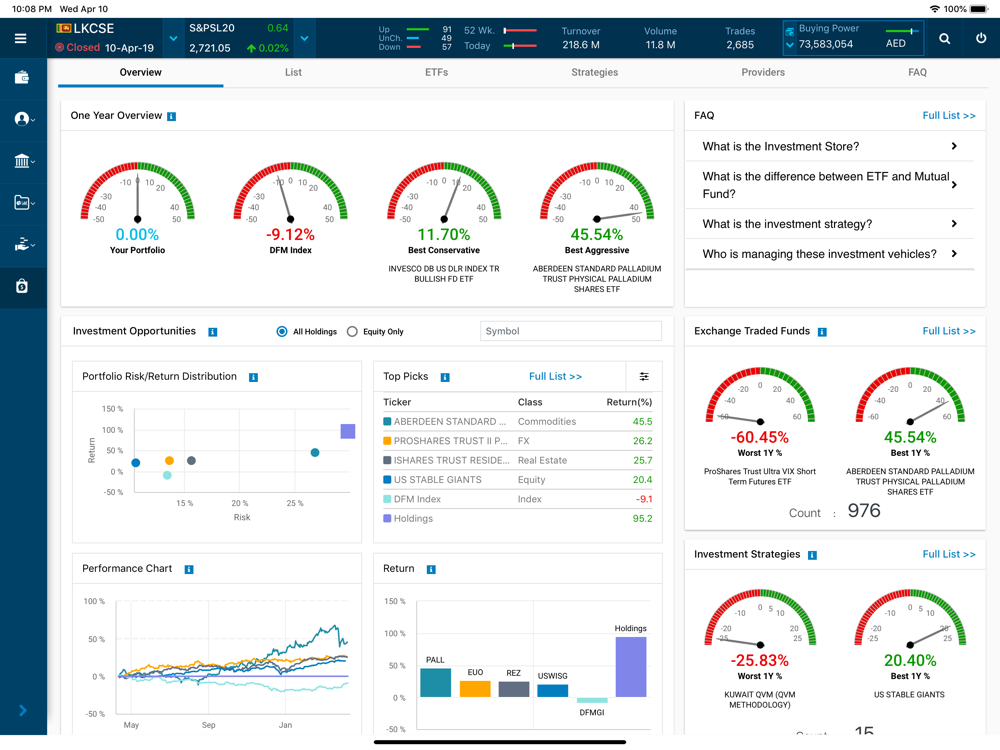Click the Sri Lanka flag icon

pos(63,28)
